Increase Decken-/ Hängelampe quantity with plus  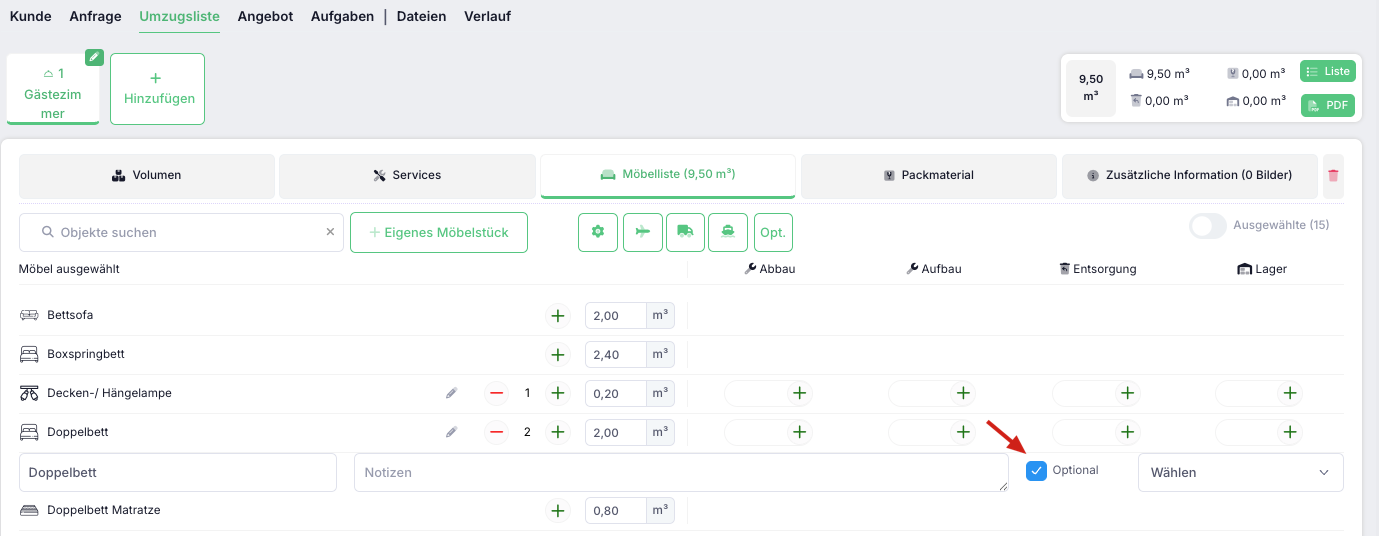tap(557, 394)
